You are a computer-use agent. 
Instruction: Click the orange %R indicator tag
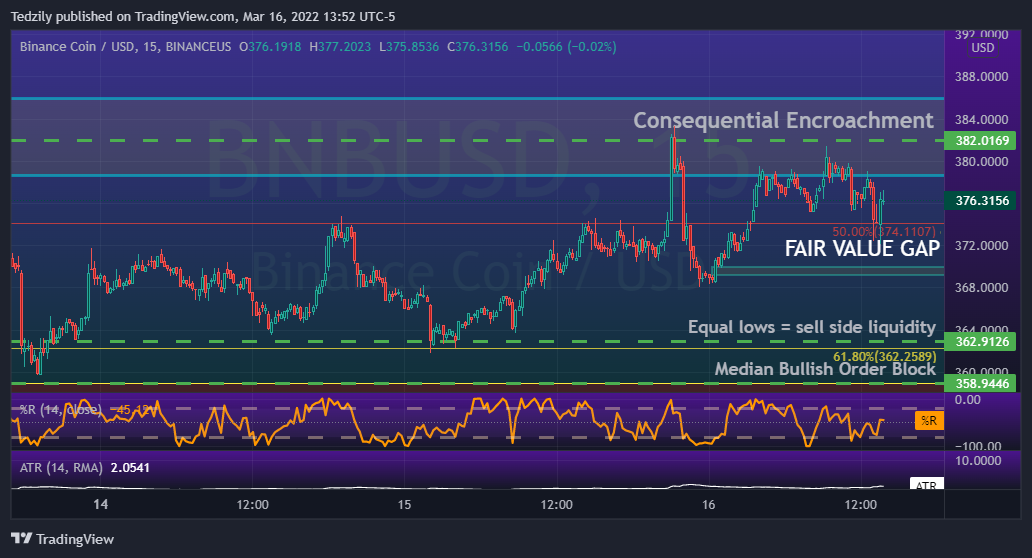929,420
